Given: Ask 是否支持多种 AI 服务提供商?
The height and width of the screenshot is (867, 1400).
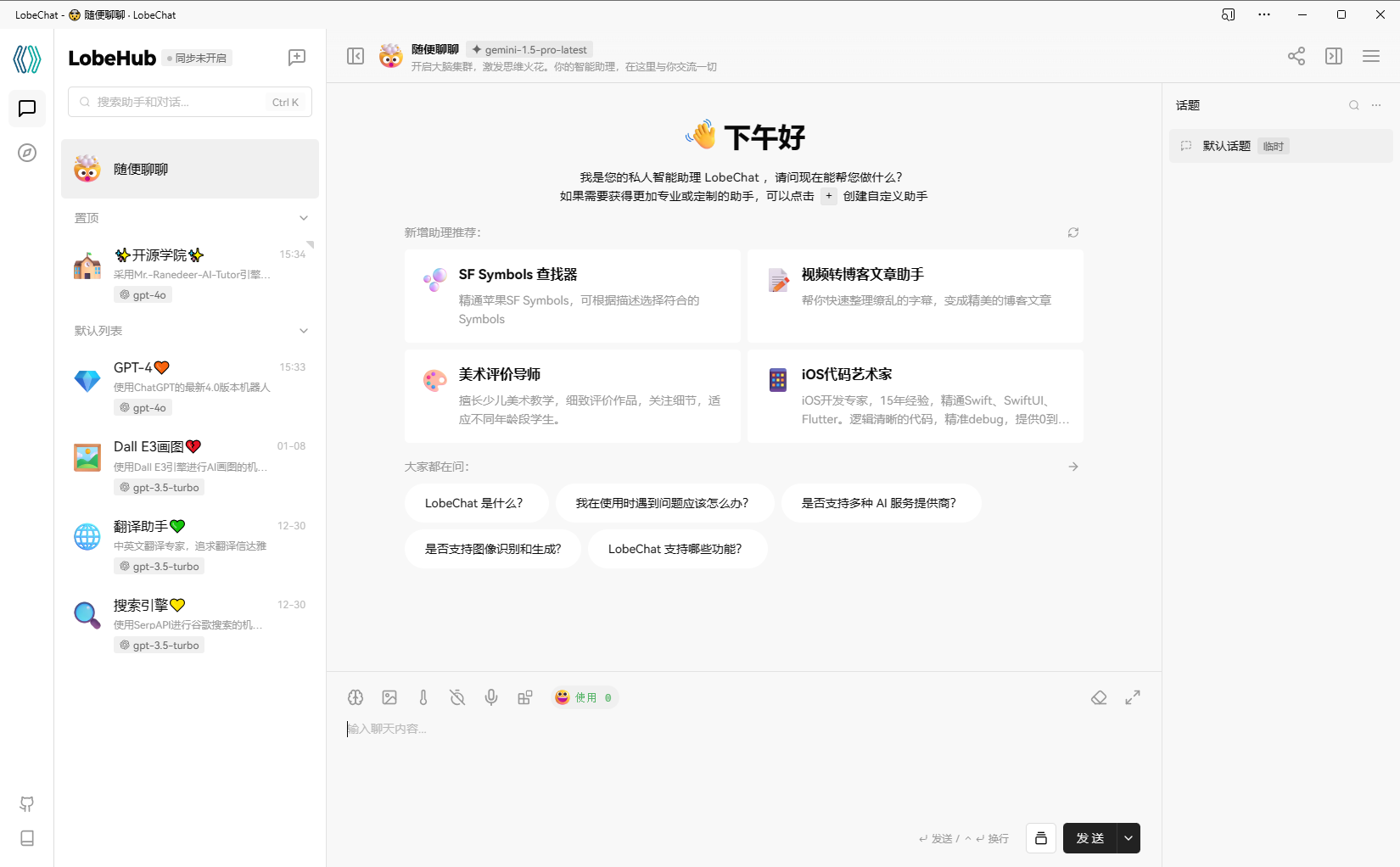Looking at the screenshot, I should (x=881, y=503).
